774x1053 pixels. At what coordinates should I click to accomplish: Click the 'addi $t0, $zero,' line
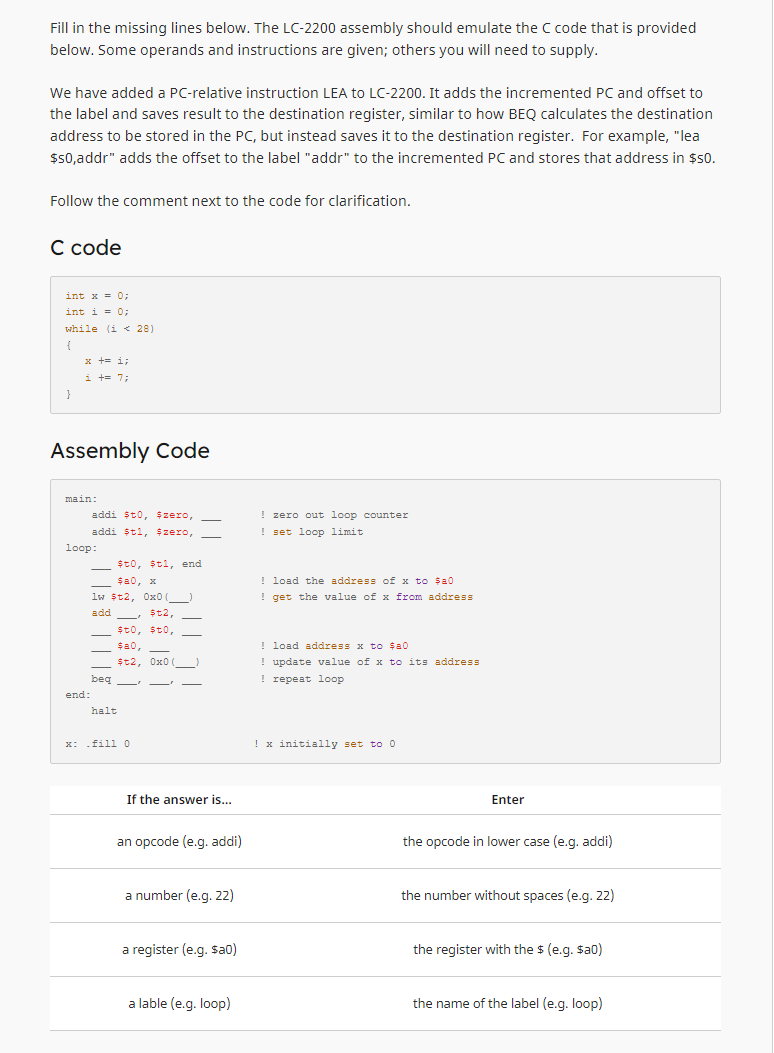click(156, 515)
